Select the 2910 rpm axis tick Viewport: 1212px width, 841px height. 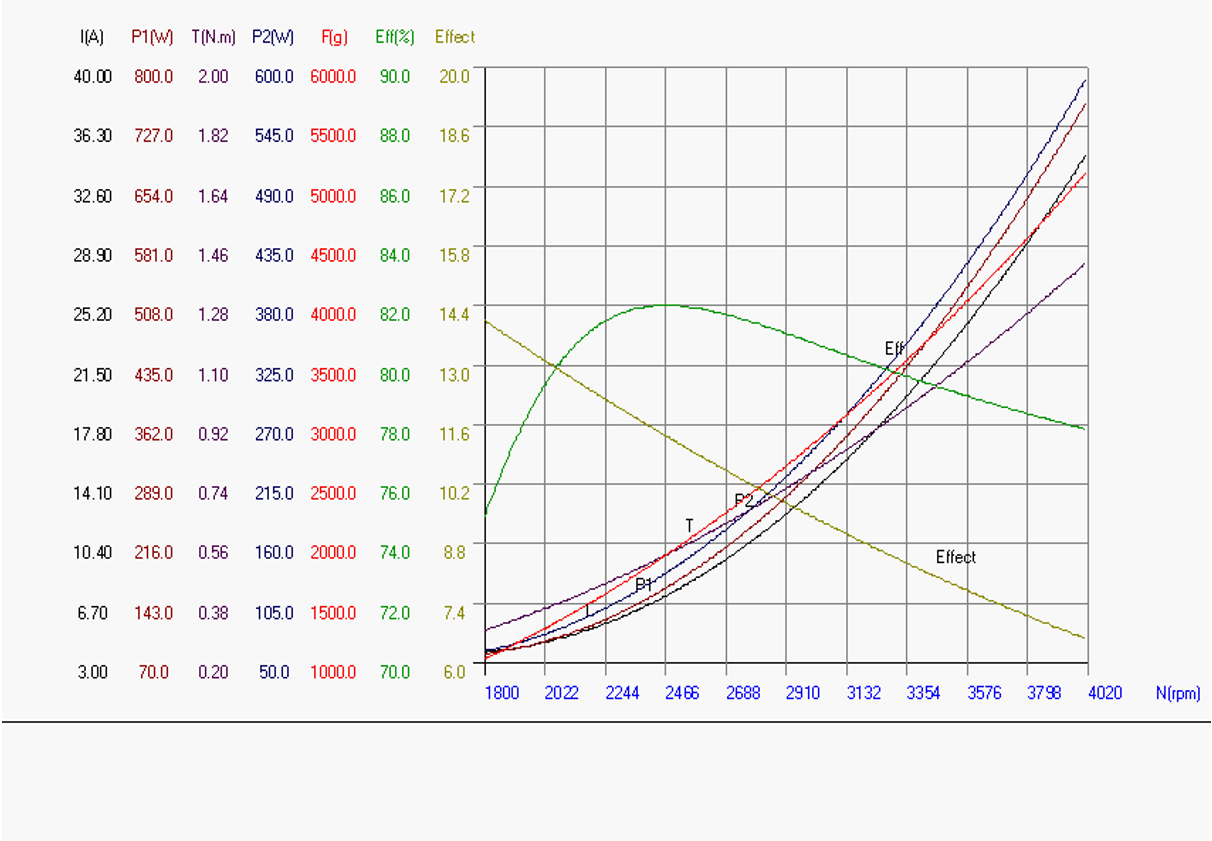803,693
